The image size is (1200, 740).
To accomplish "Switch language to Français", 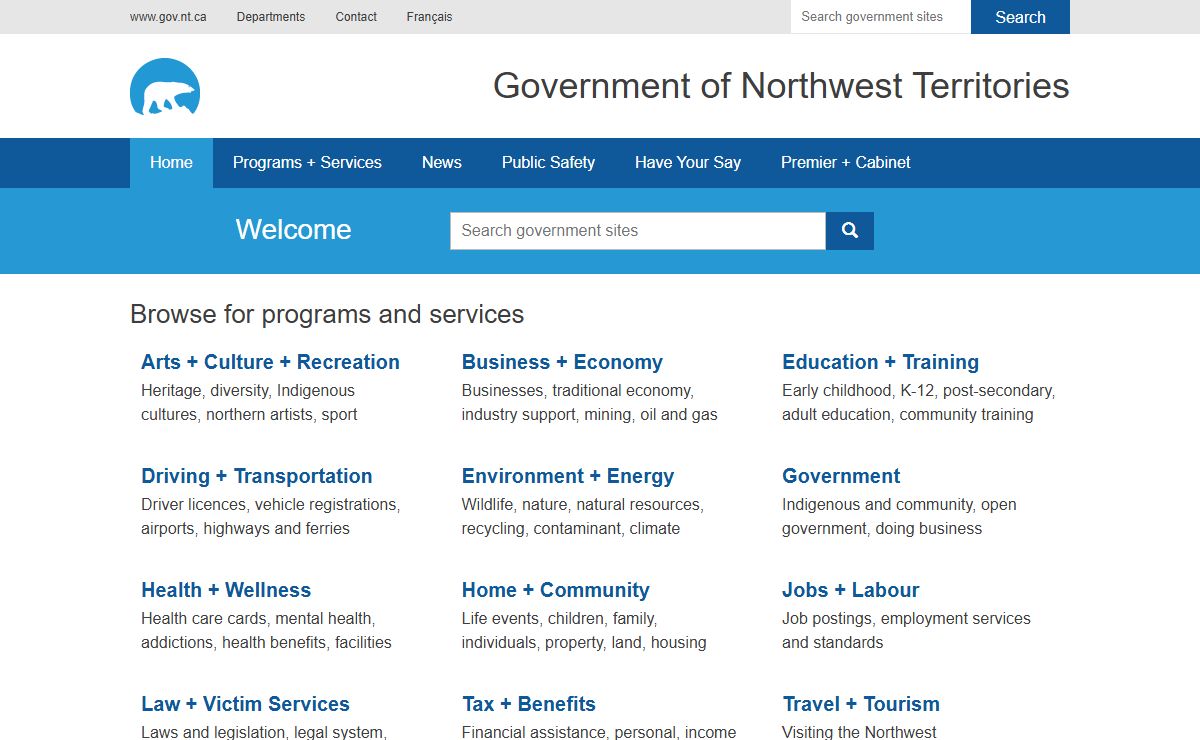I will point(429,17).
